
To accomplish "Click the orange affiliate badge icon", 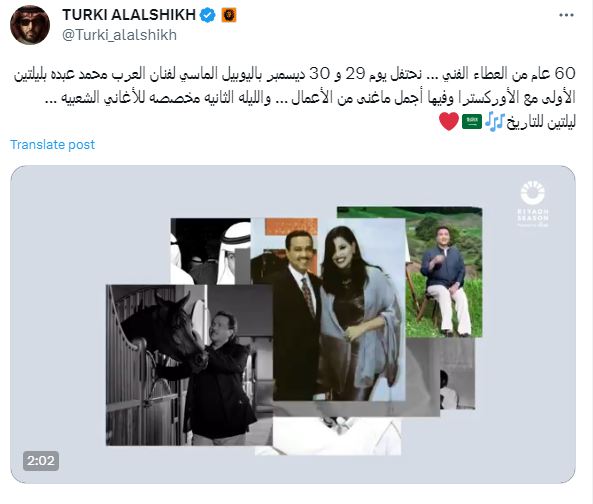I will click(229, 15).
